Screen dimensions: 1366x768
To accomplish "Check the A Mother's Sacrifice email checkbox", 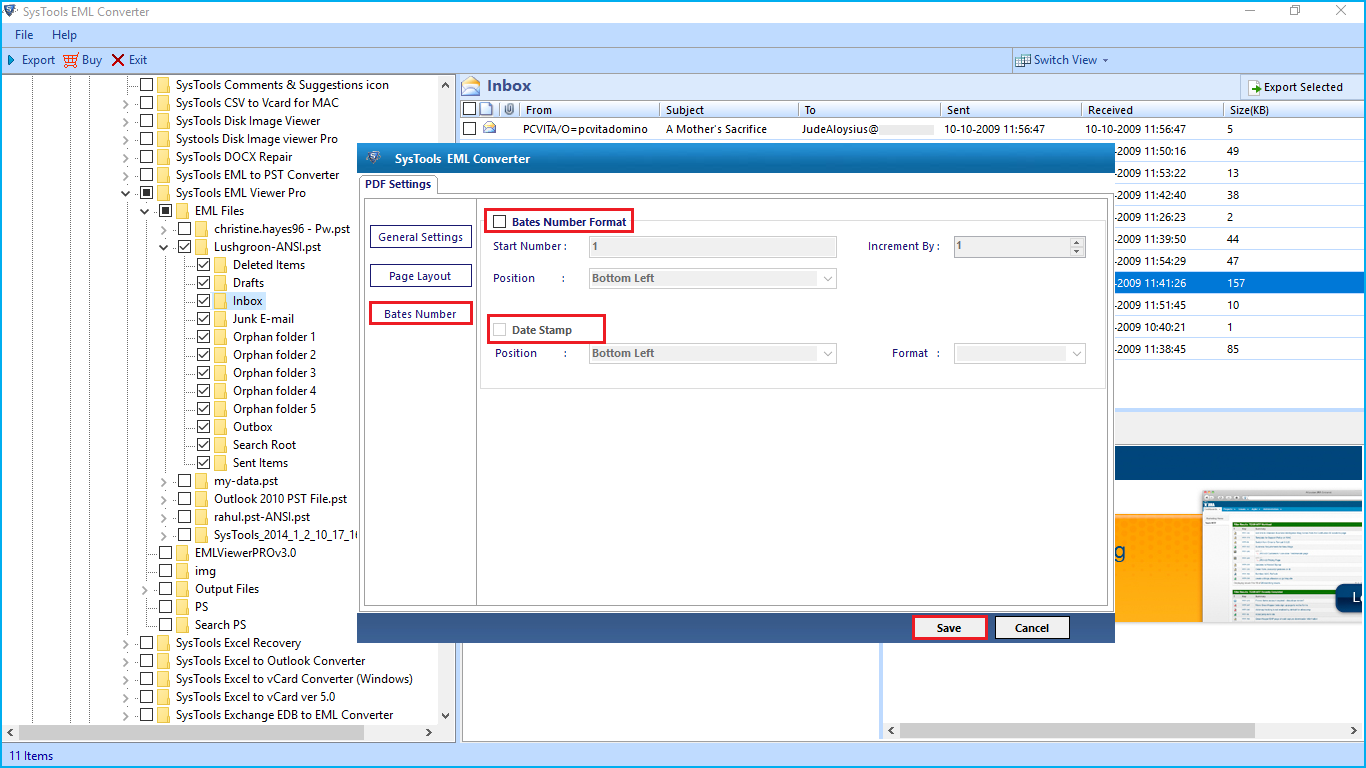I will [469, 129].
